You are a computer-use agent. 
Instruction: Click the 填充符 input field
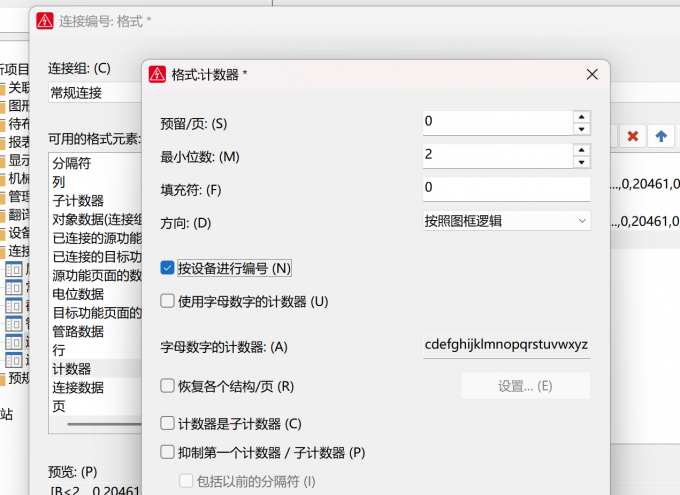(507, 188)
